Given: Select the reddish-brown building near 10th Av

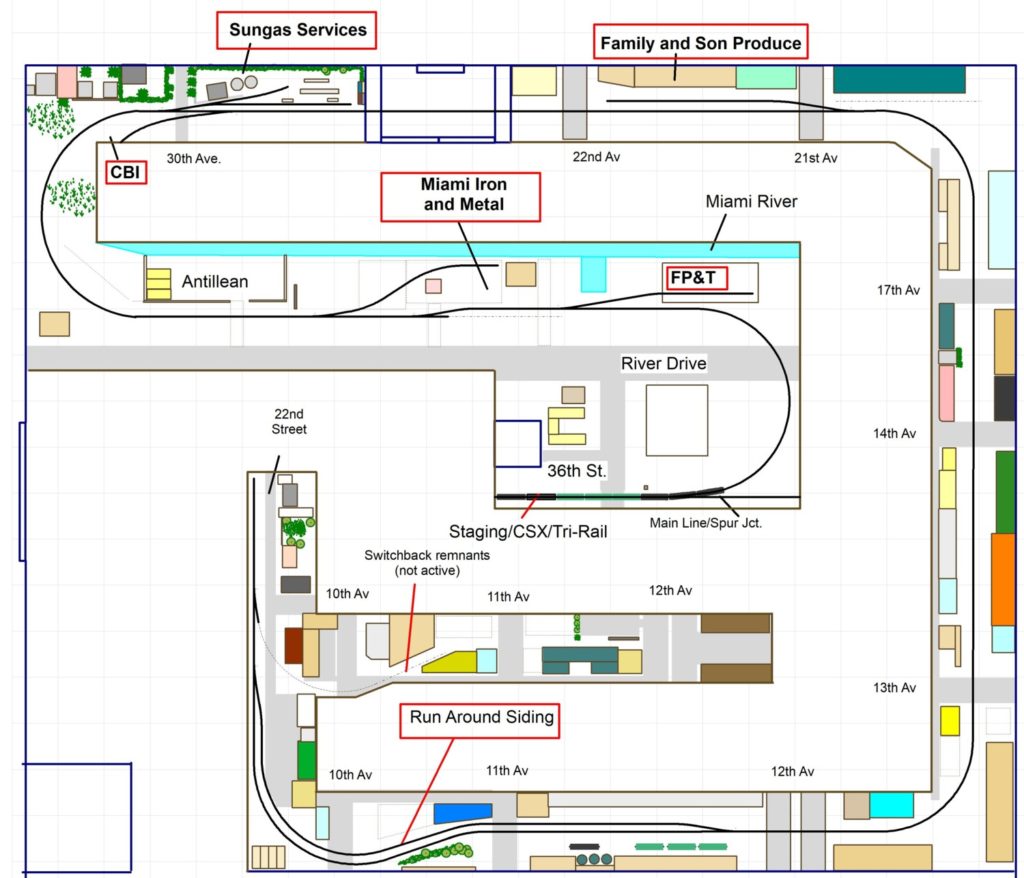Looking at the screenshot, I should tap(293, 645).
